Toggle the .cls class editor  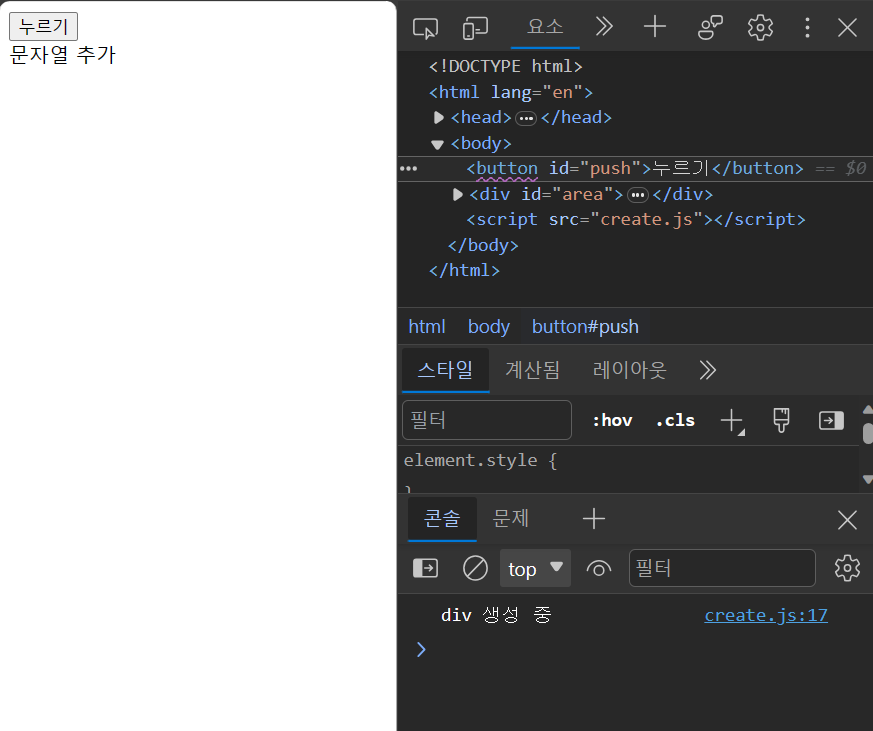(x=675, y=420)
